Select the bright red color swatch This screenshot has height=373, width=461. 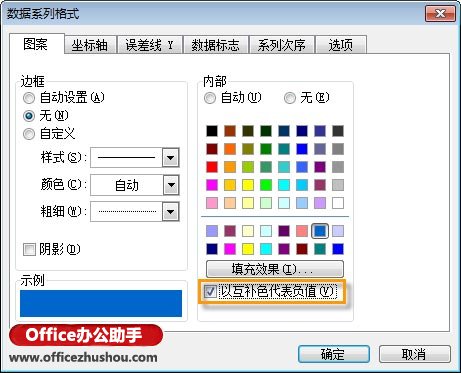[x=212, y=167]
